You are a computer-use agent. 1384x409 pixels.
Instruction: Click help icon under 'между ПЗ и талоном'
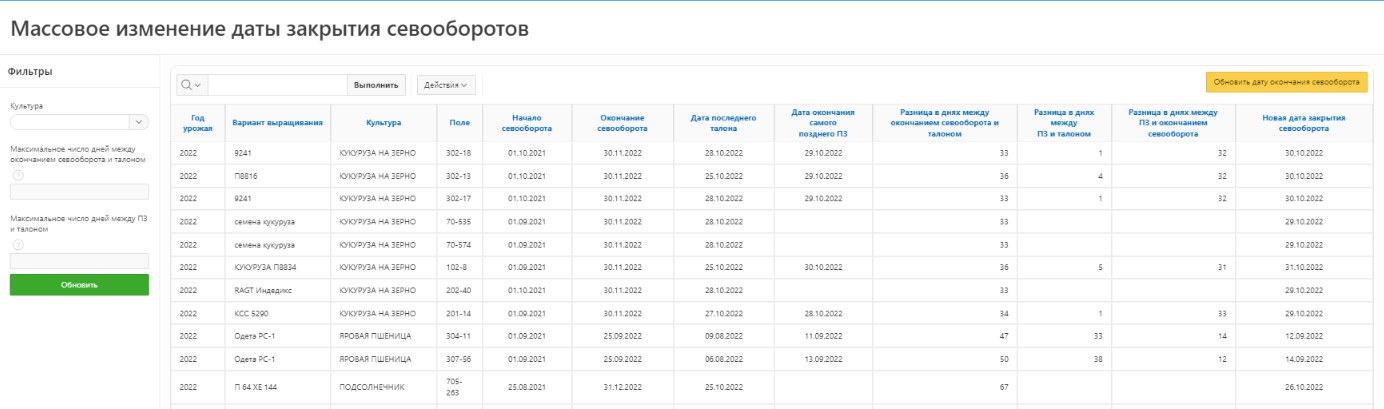coord(17,243)
